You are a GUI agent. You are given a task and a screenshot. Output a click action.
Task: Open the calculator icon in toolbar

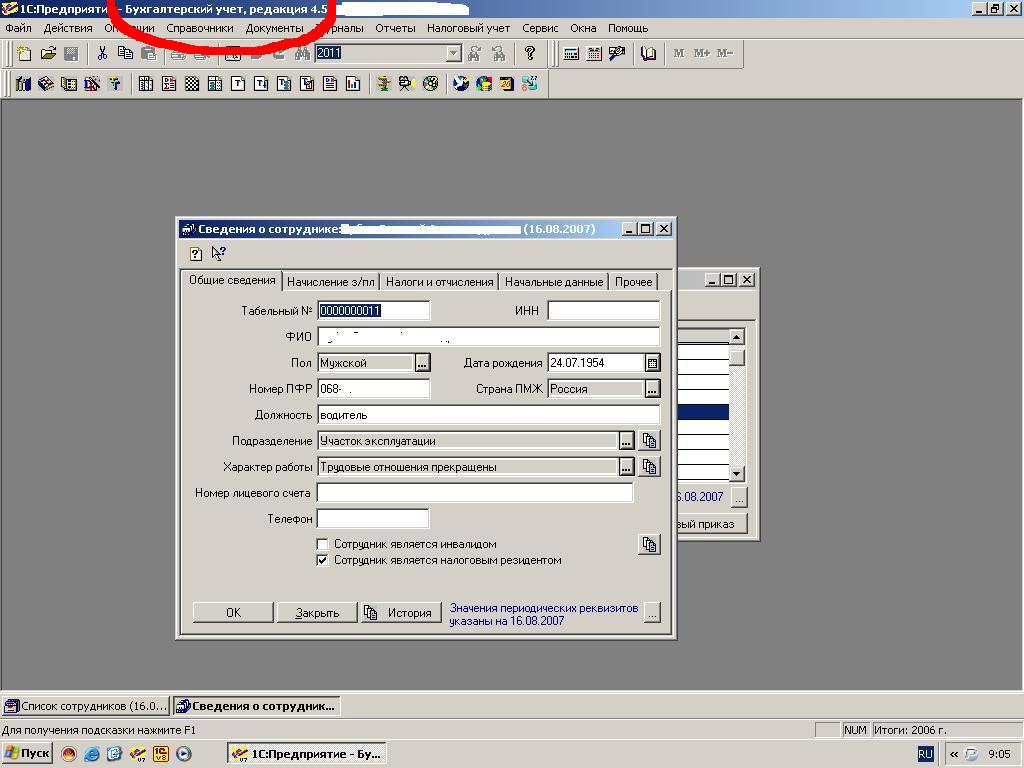[x=571, y=54]
